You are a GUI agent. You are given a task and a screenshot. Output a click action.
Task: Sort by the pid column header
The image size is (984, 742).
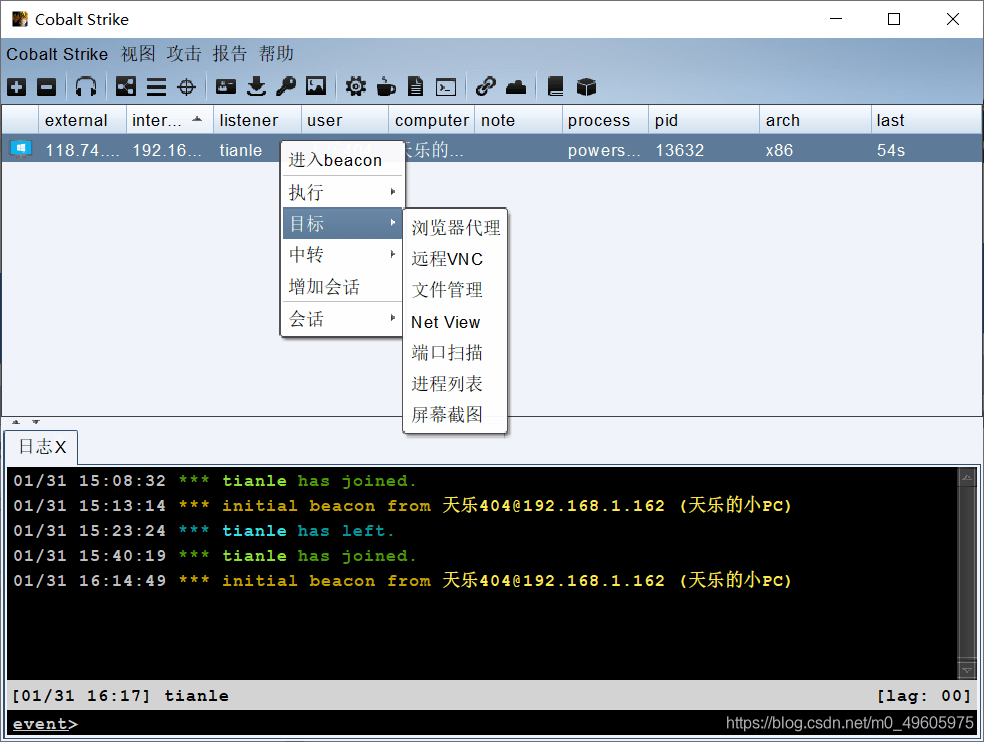coord(704,120)
